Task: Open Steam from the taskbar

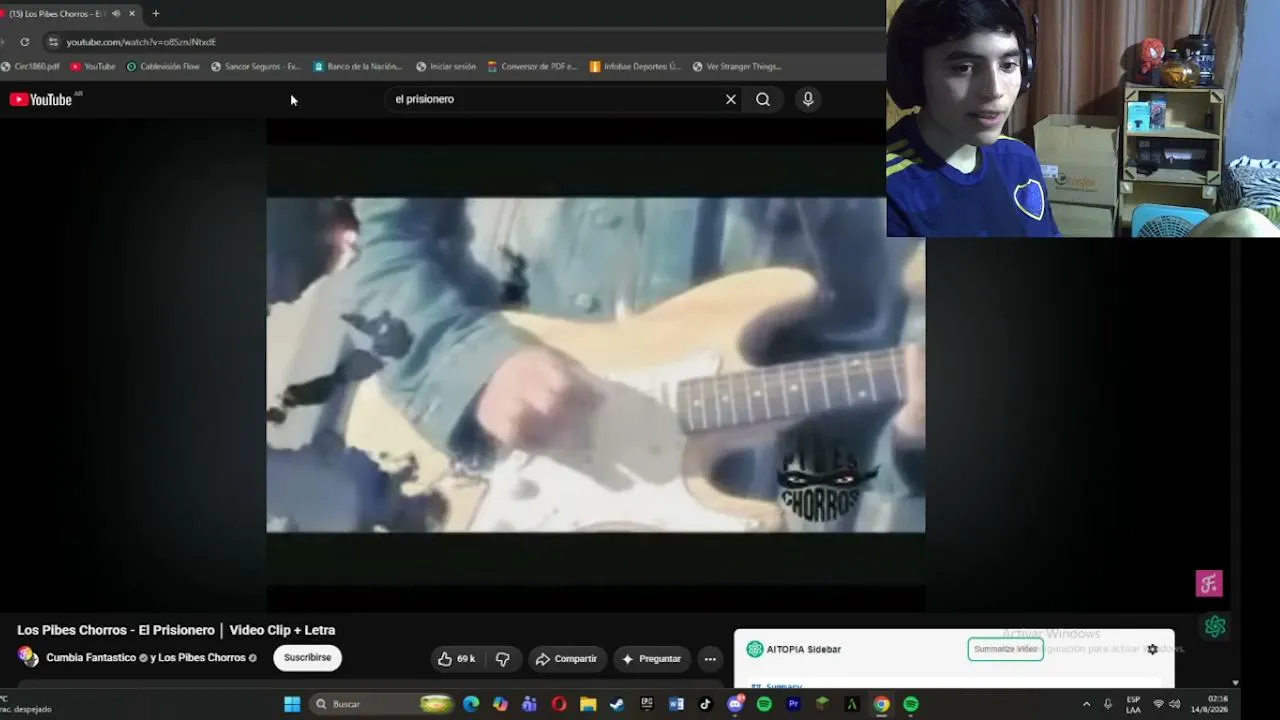Action: [x=617, y=704]
